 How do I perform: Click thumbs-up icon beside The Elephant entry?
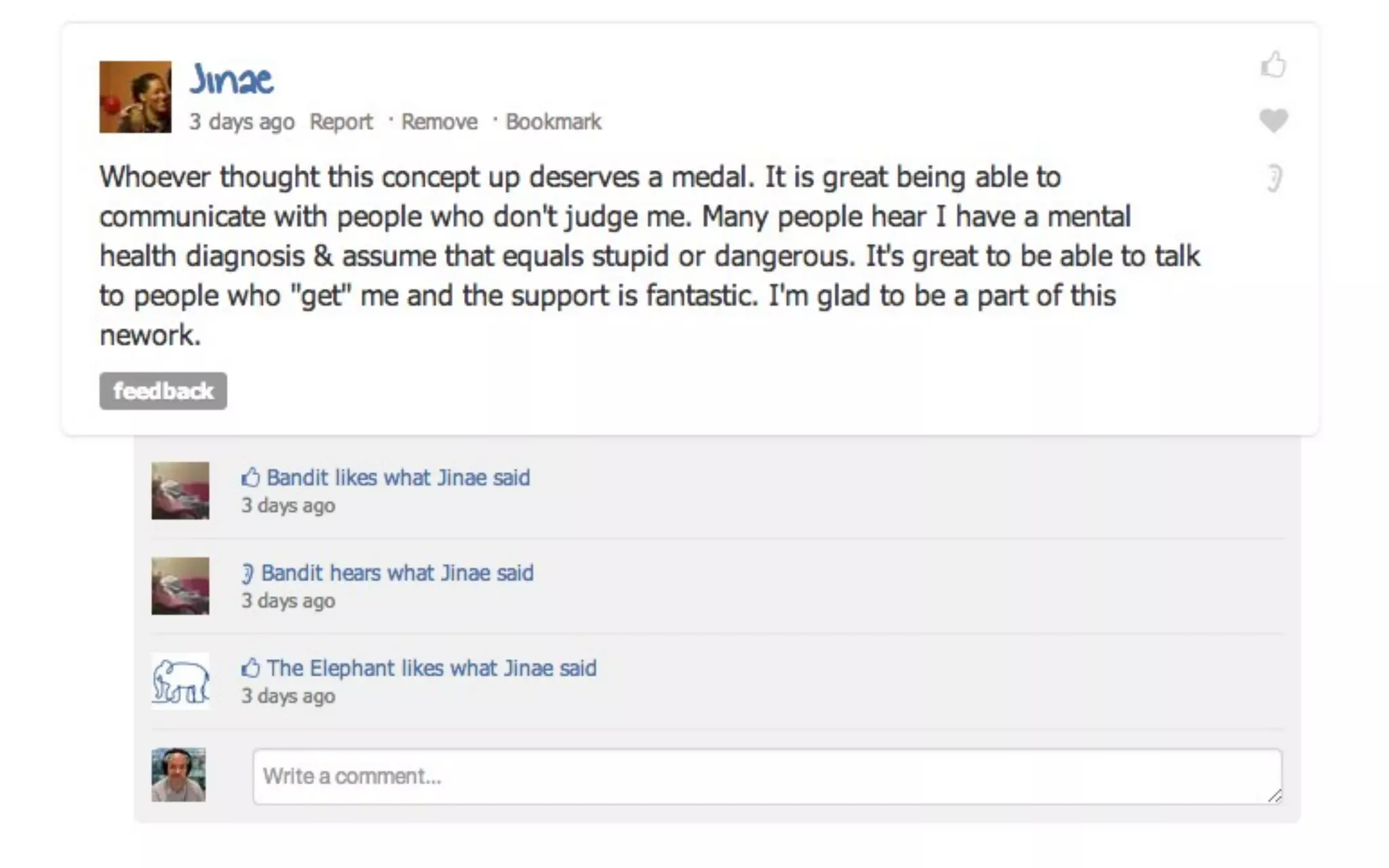pos(250,668)
